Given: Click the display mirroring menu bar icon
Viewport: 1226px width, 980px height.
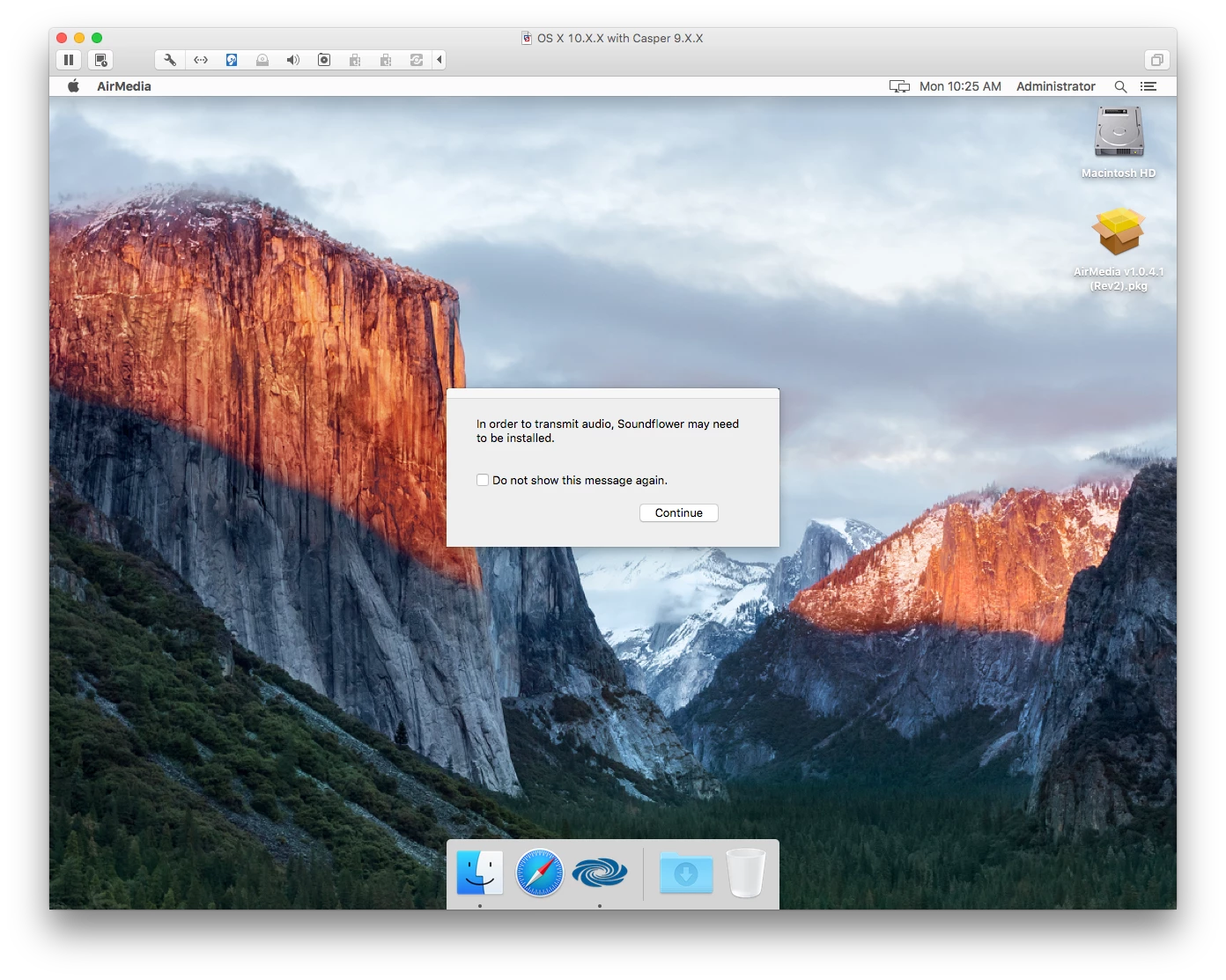Looking at the screenshot, I should pos(899,86).
